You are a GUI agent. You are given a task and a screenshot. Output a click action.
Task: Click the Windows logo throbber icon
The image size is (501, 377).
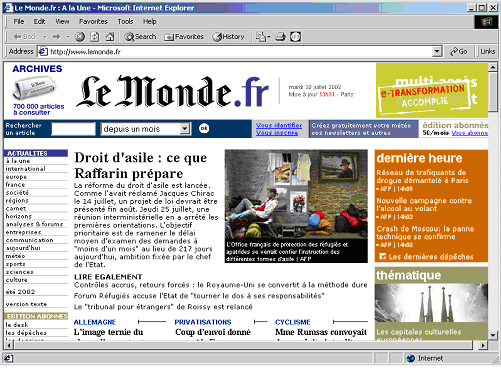(x=487, y=22)
